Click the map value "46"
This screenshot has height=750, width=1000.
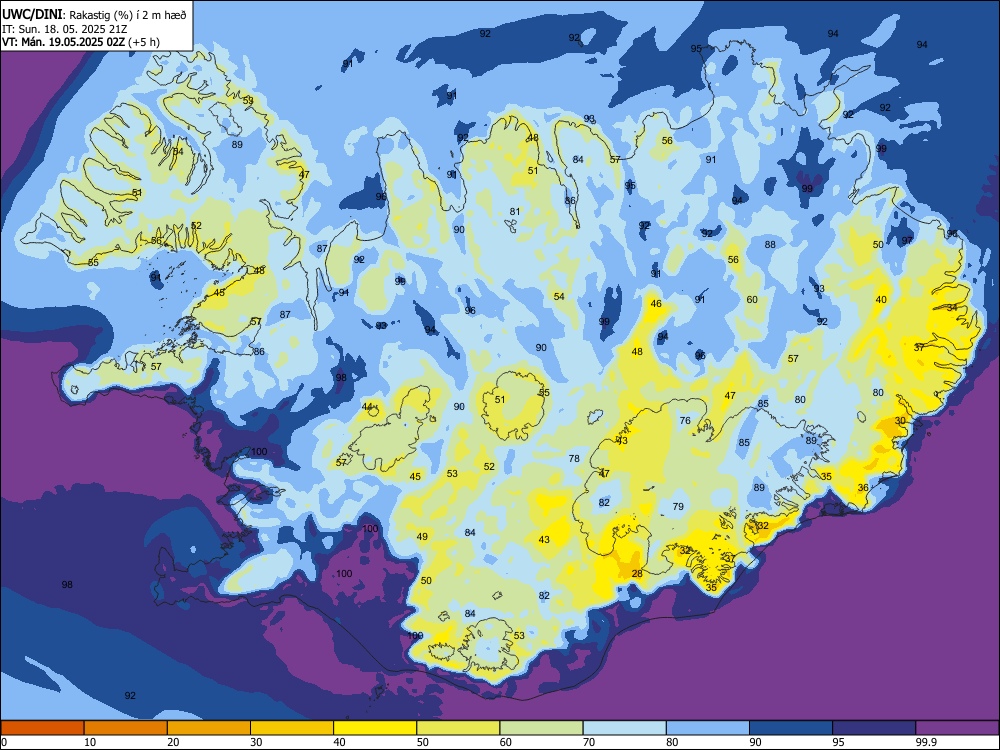tap(656, 304)
